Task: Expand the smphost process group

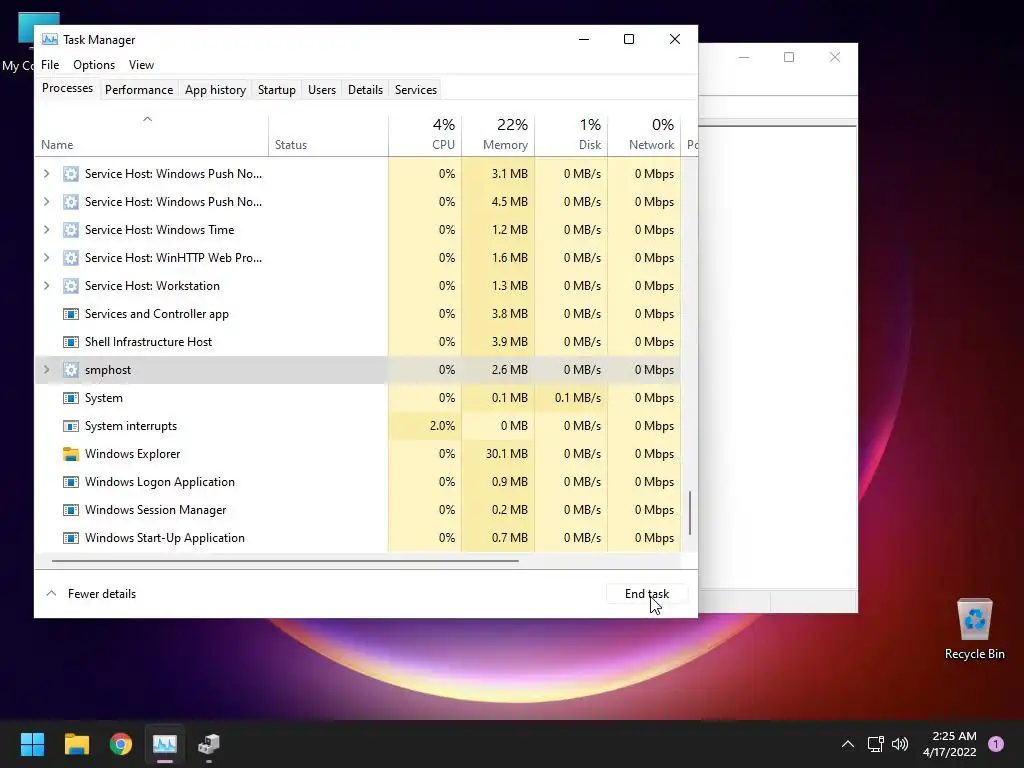Action: [x=46, y=370]
